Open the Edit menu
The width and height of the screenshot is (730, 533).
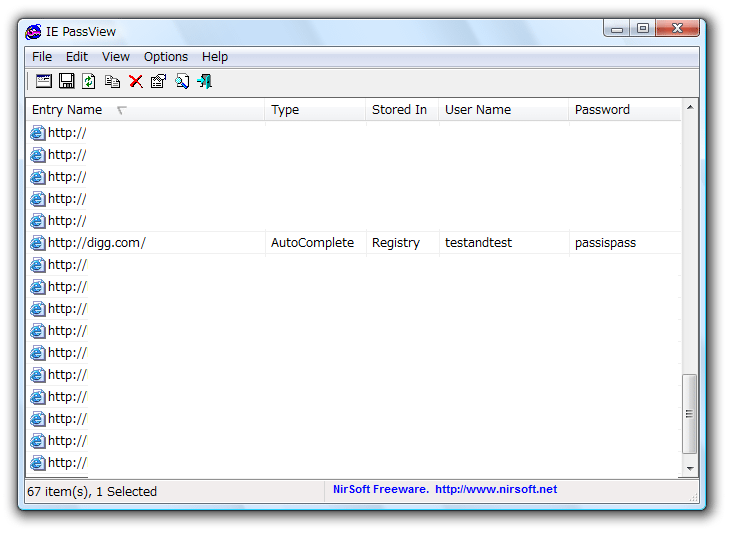point(77,57)
